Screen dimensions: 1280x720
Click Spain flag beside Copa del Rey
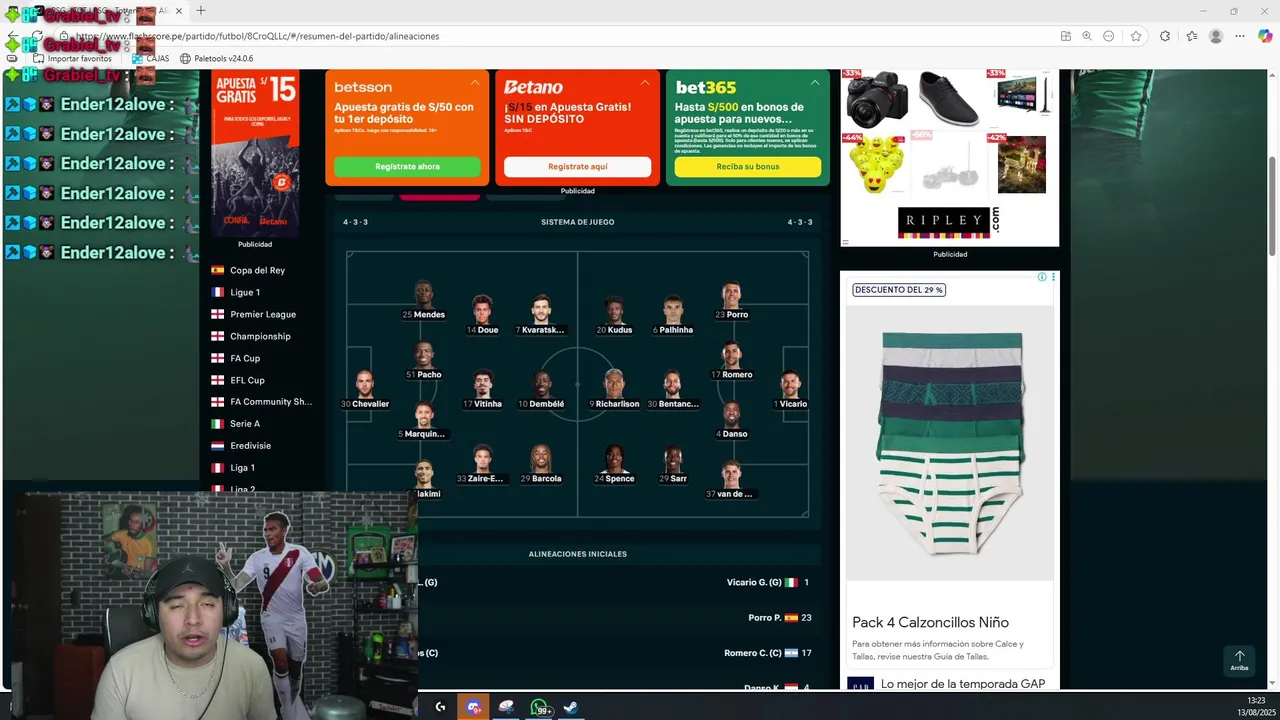pos(217,270)
